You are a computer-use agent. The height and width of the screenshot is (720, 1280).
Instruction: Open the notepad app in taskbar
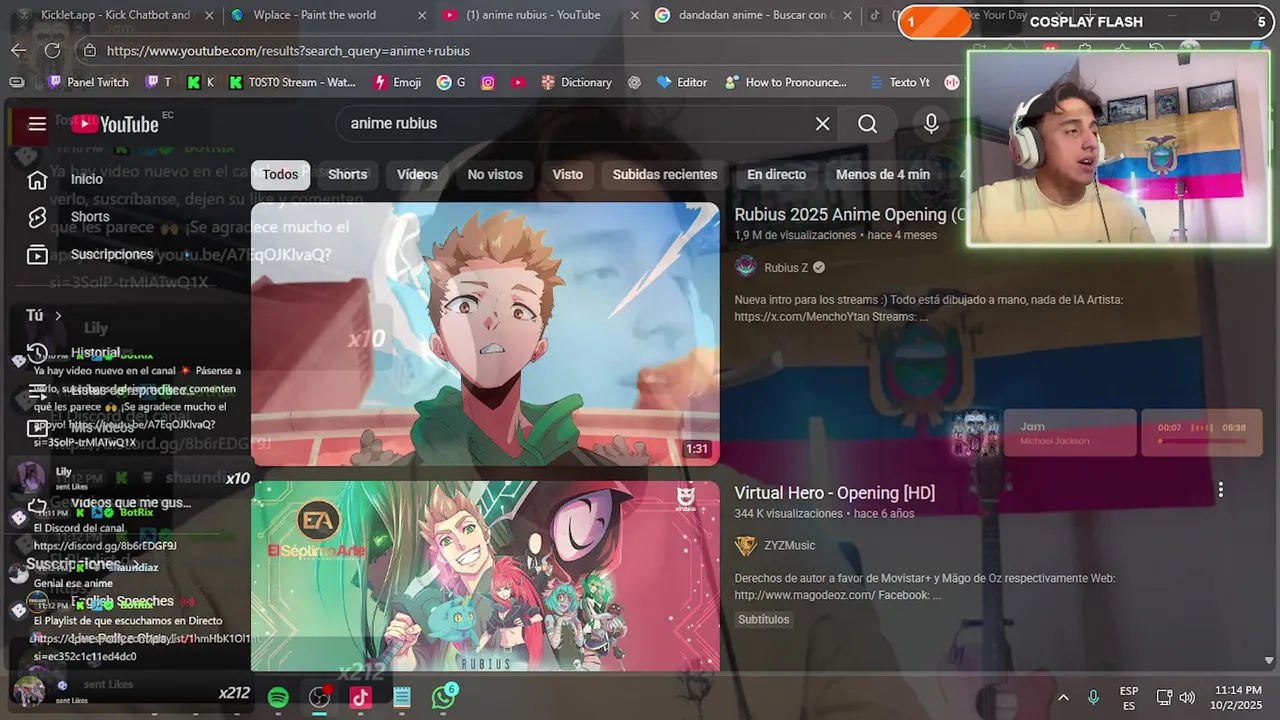(x=402, y=697)
